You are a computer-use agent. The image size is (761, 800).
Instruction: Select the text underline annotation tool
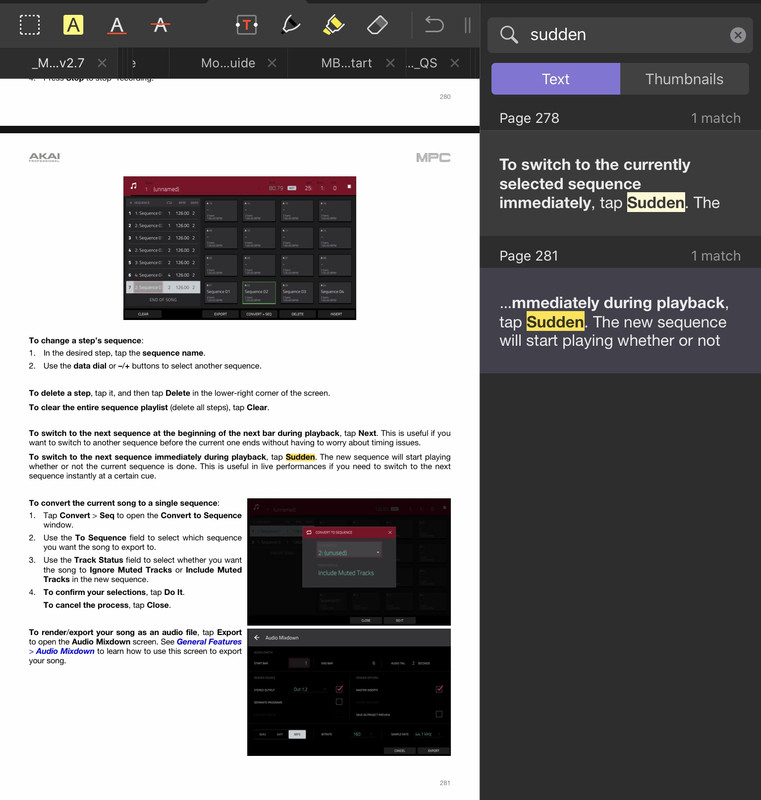[x=117, y=24]
